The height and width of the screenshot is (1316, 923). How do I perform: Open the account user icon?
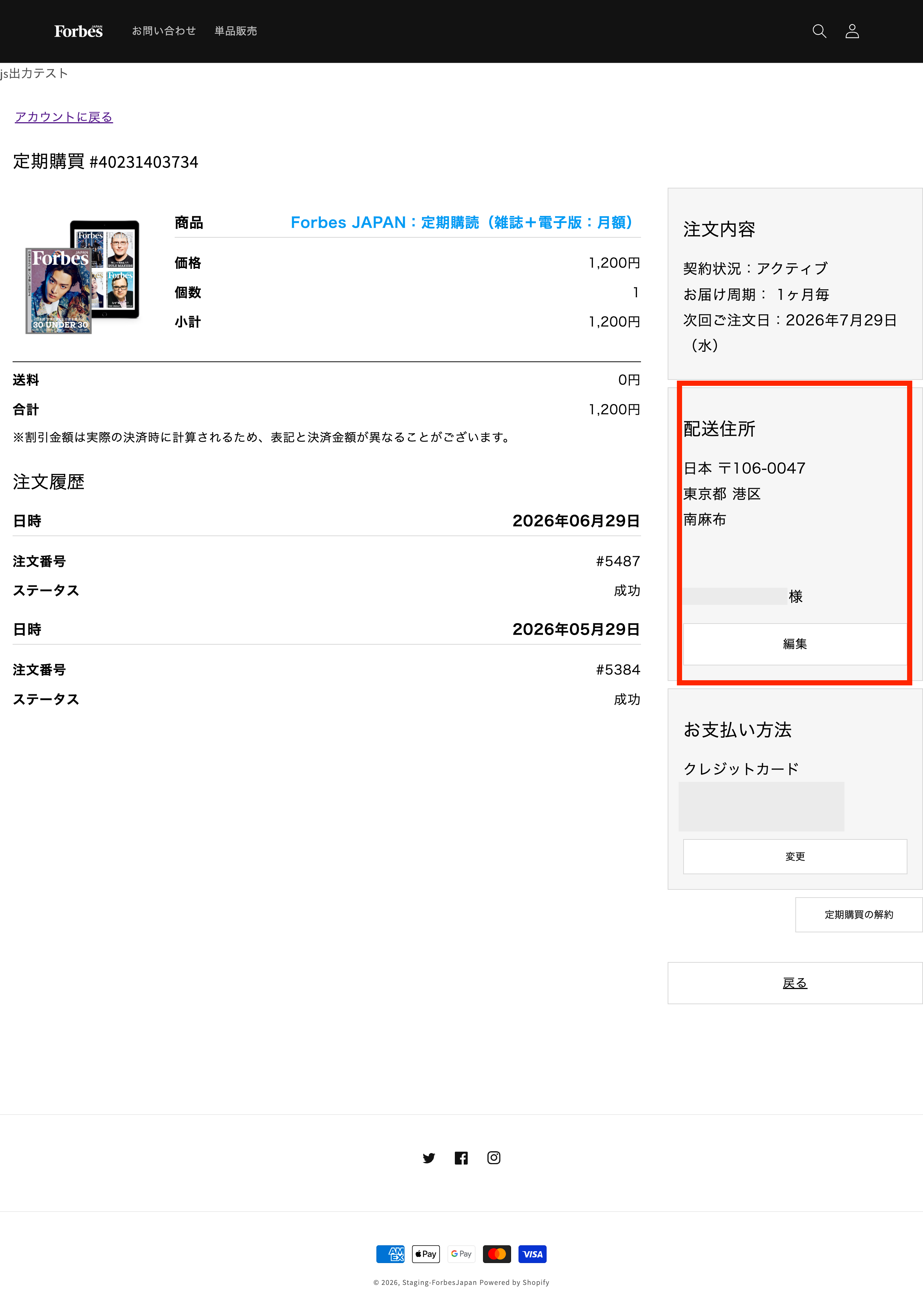click(x=852, y=31)
